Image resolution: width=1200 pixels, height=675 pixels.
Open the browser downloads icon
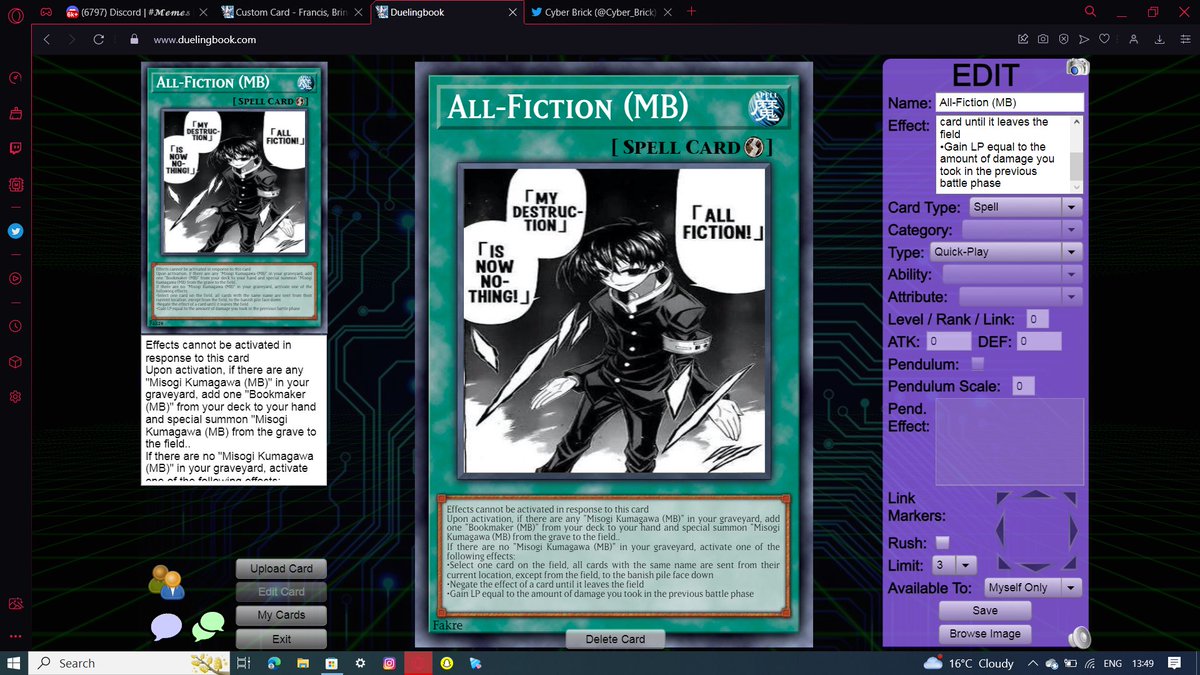[1160, 40]
